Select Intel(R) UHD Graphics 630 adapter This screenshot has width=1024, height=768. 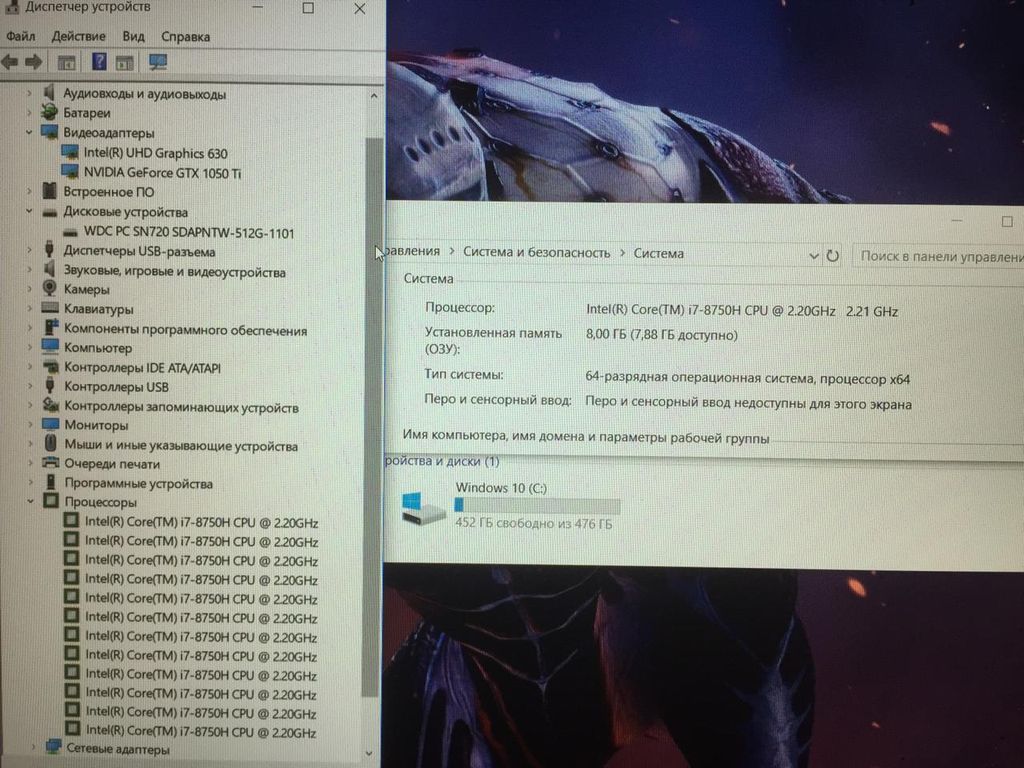pos(155,153)
